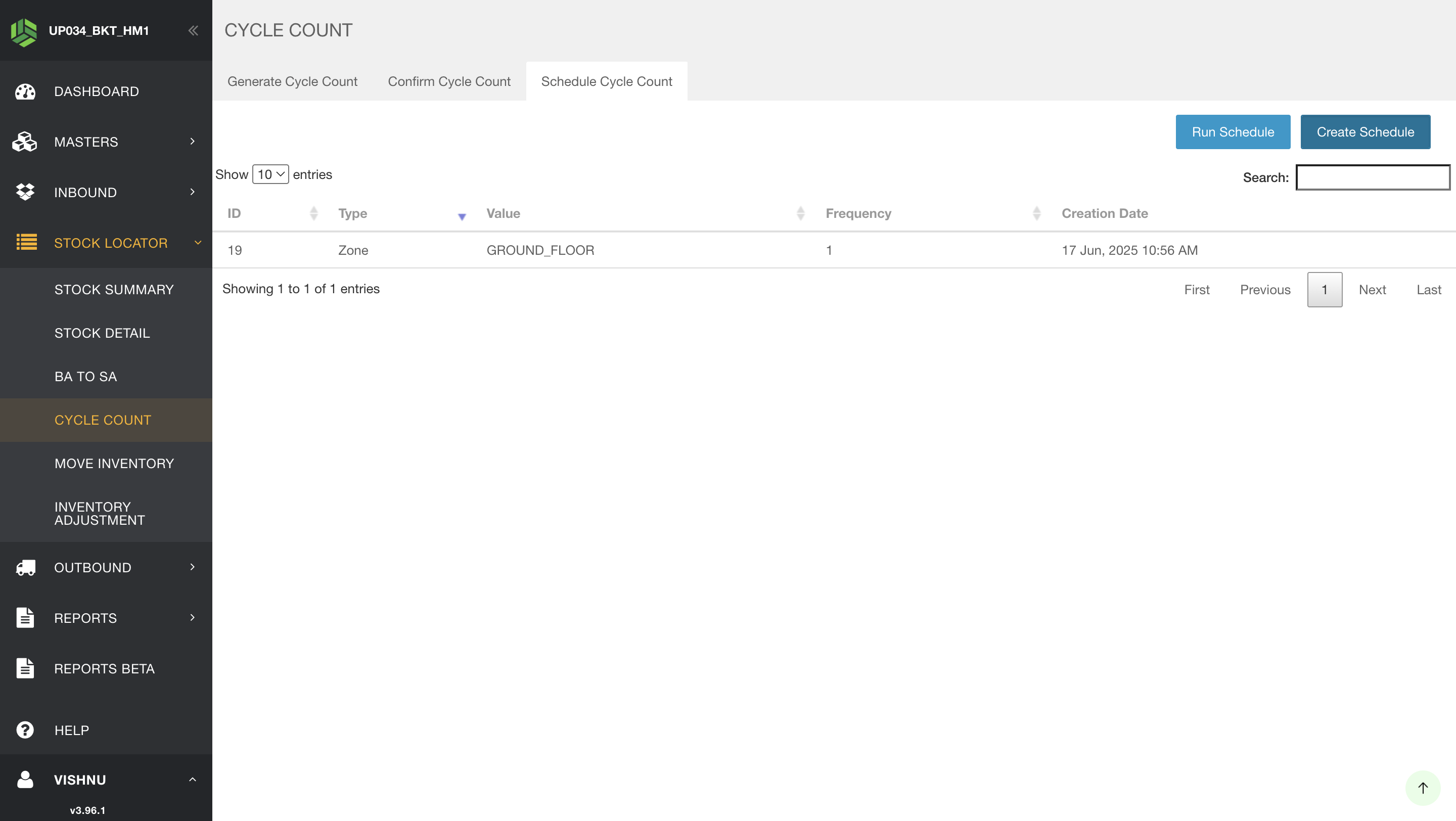Select the Schedule Cycle Count tab
Image resolution: width=1456 pixels, height=821 pixels.
click(607, 81)
